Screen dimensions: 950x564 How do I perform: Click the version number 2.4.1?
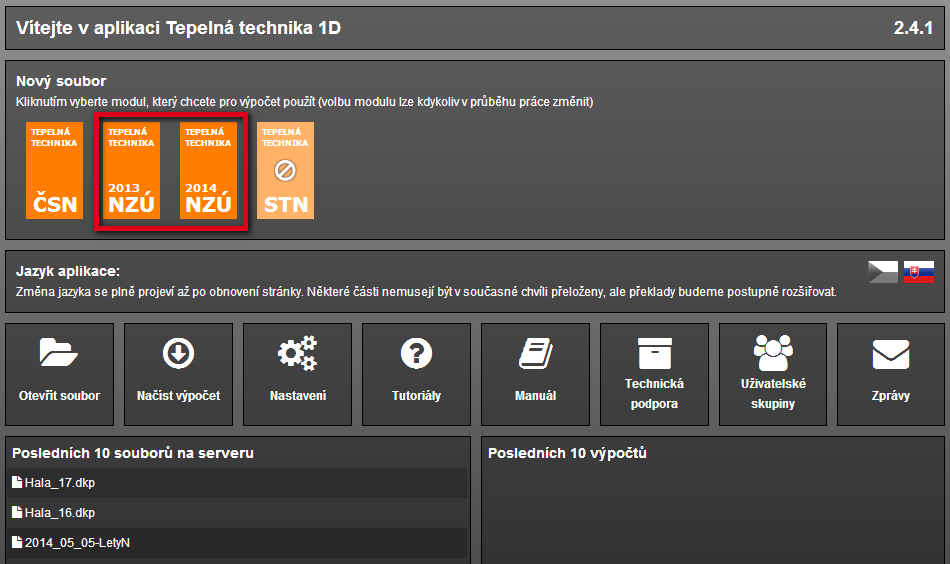(913, 28)
